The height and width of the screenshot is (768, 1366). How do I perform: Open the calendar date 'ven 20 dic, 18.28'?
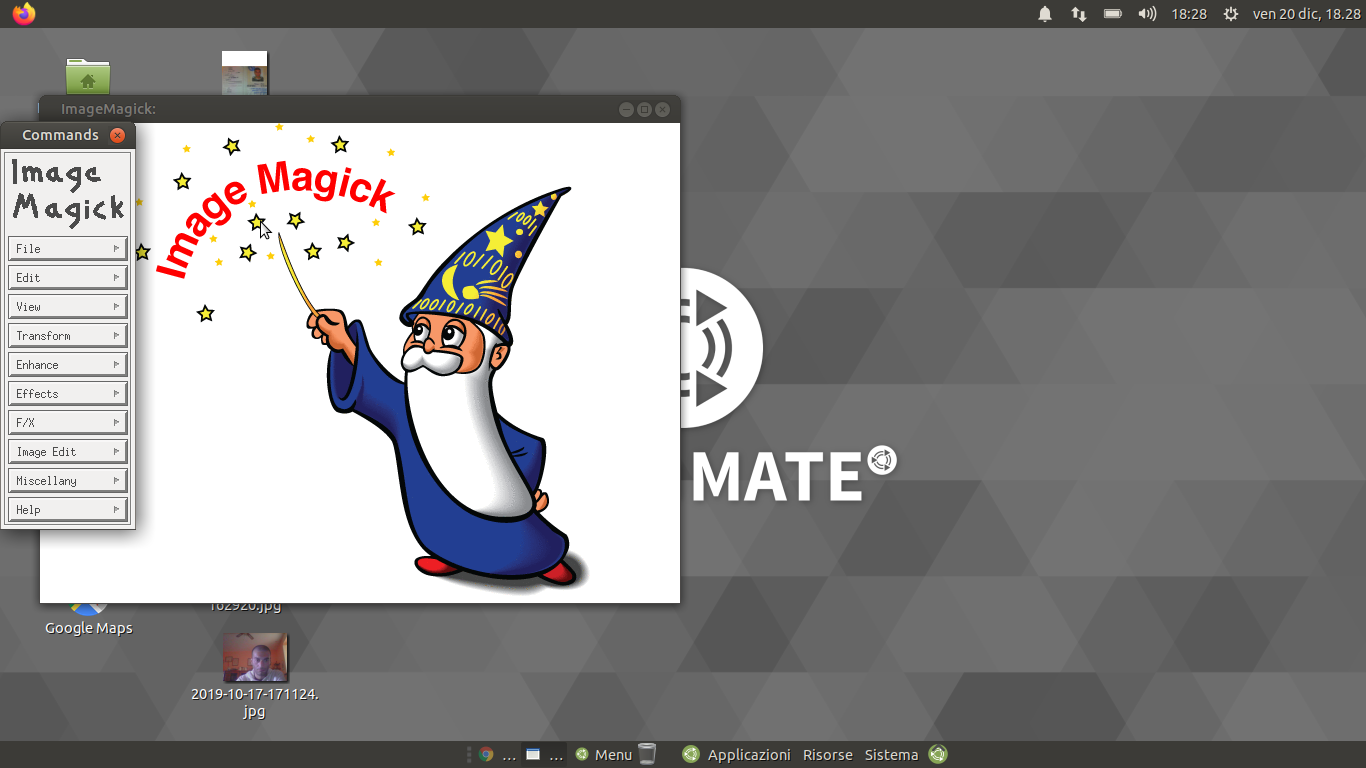coord(1307,14)
